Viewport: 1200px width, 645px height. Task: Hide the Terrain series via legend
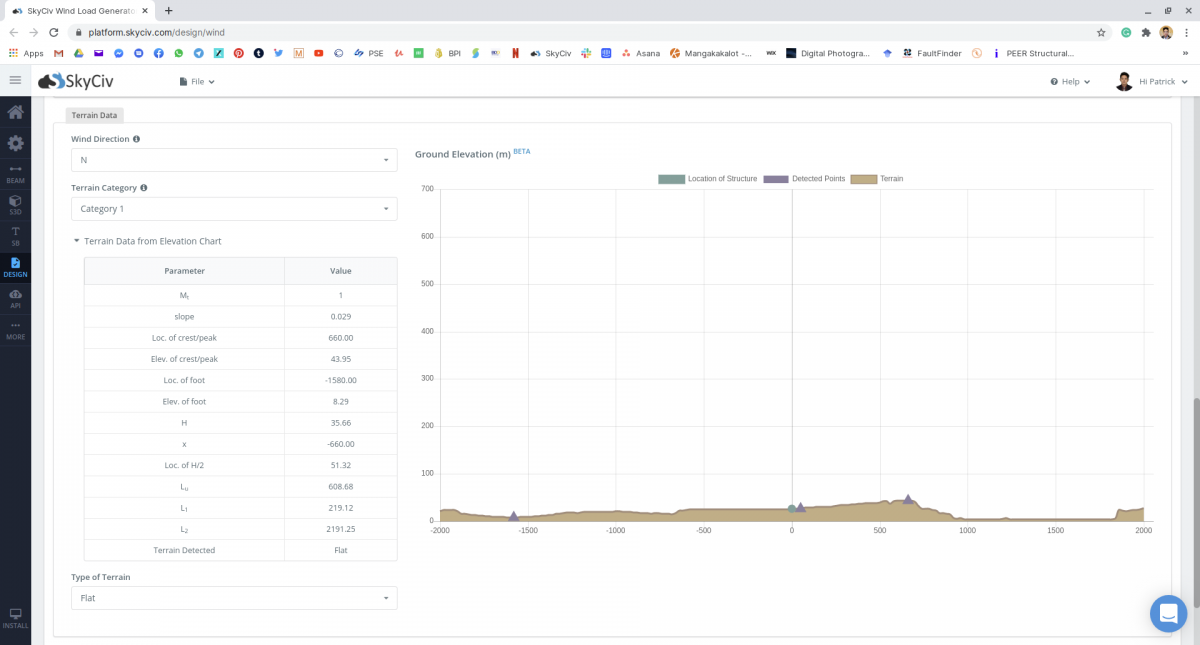[x=877, y=179]
